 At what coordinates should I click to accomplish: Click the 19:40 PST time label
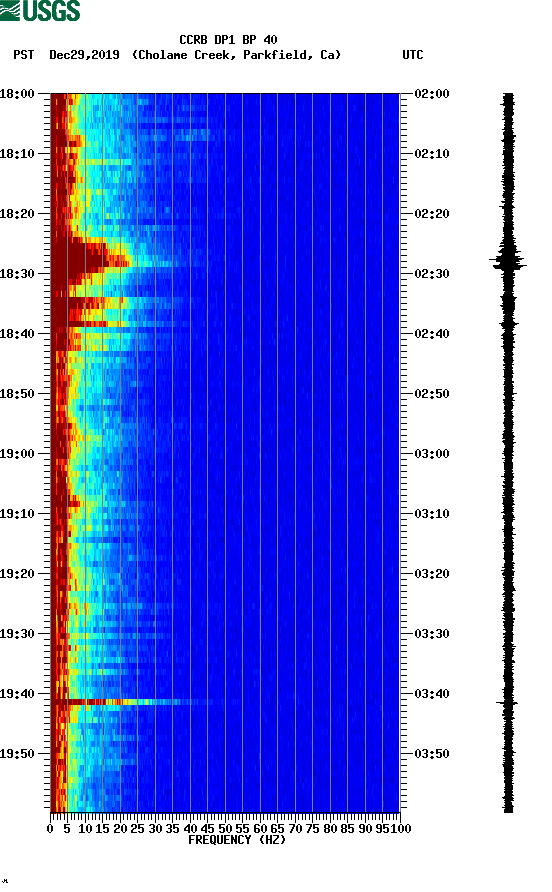(x=17, y=693)
